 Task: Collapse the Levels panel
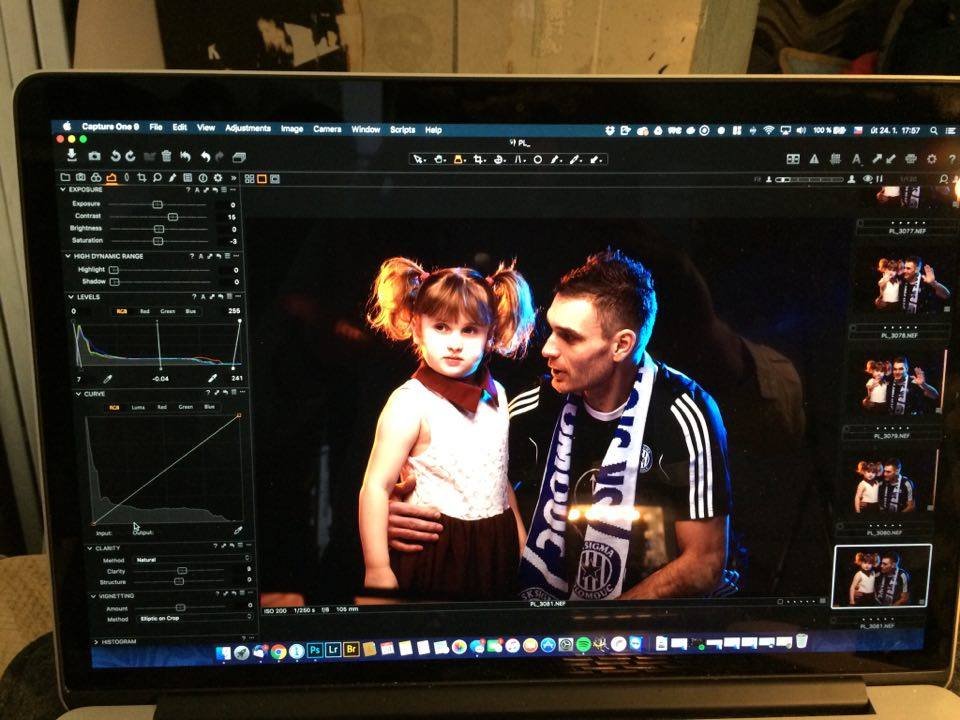tap(71, 297)
